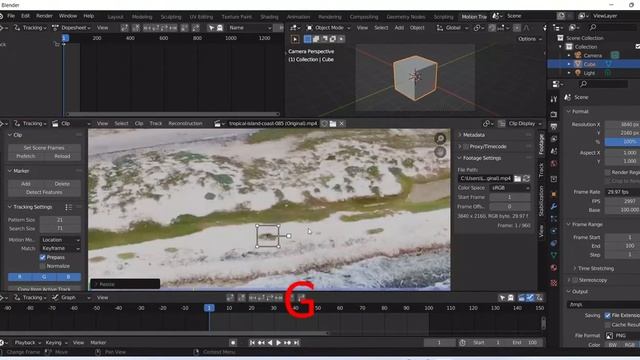640x360 pixels.
Task: Click the Delete marker button
Action: pos(62,184)
